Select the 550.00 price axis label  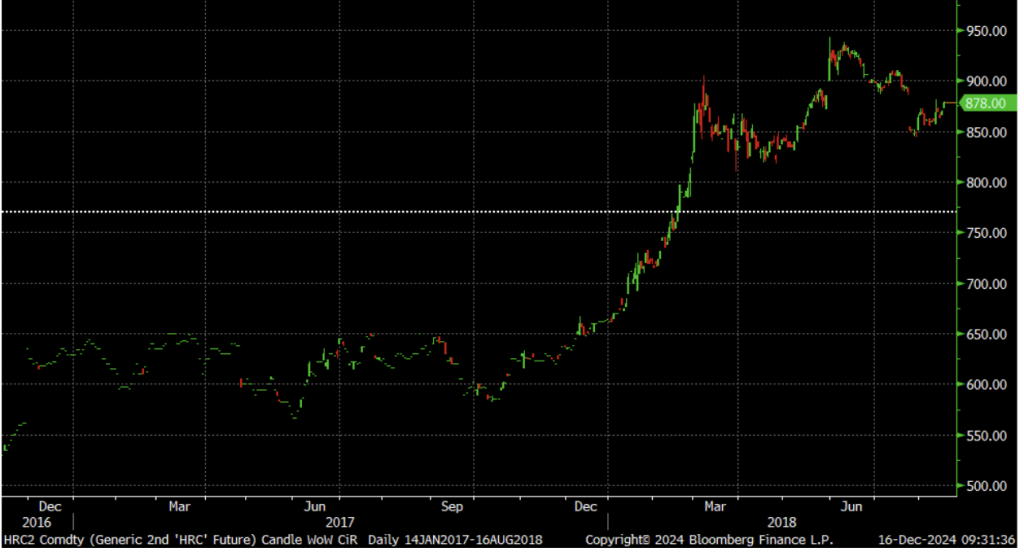tap(984, 436)
